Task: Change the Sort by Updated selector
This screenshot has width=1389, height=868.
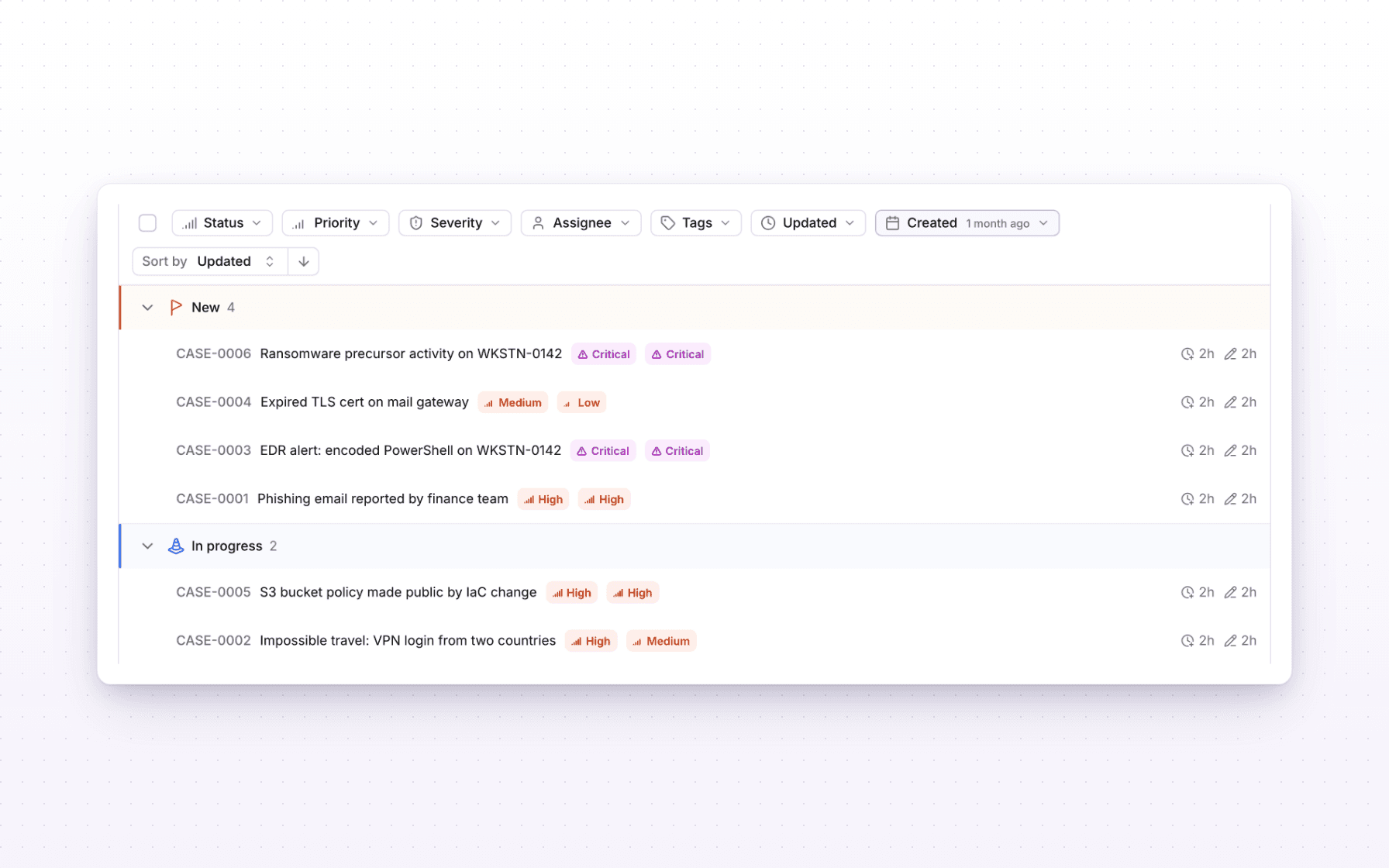Action: [209, 261]
